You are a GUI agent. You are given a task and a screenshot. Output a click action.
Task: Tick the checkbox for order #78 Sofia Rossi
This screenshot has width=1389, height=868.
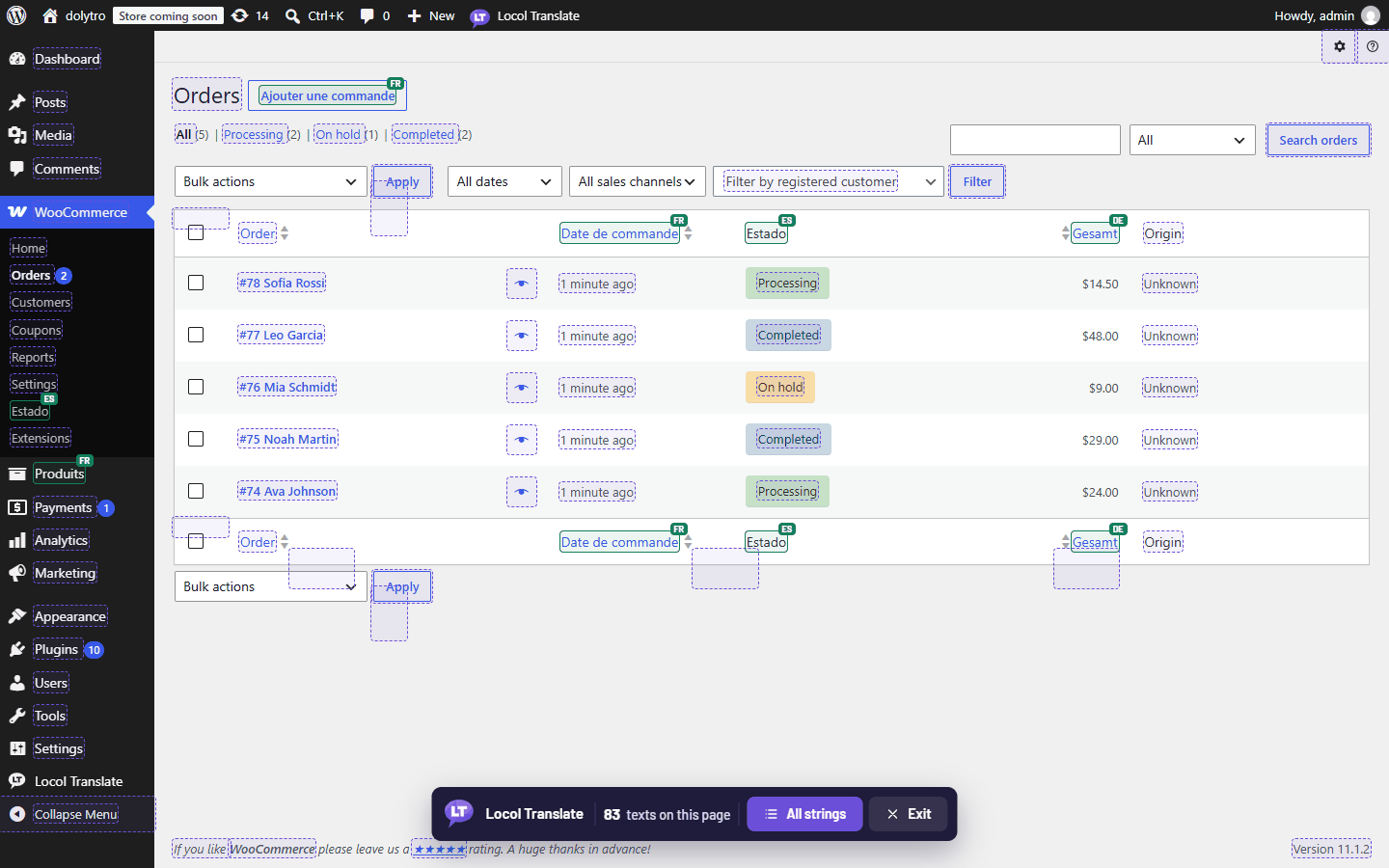(196, 283)
